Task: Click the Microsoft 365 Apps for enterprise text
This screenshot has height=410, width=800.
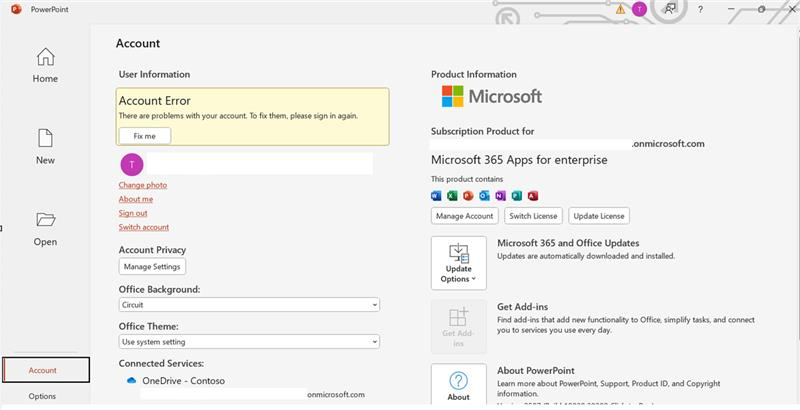Action: (x=519, y=160)
